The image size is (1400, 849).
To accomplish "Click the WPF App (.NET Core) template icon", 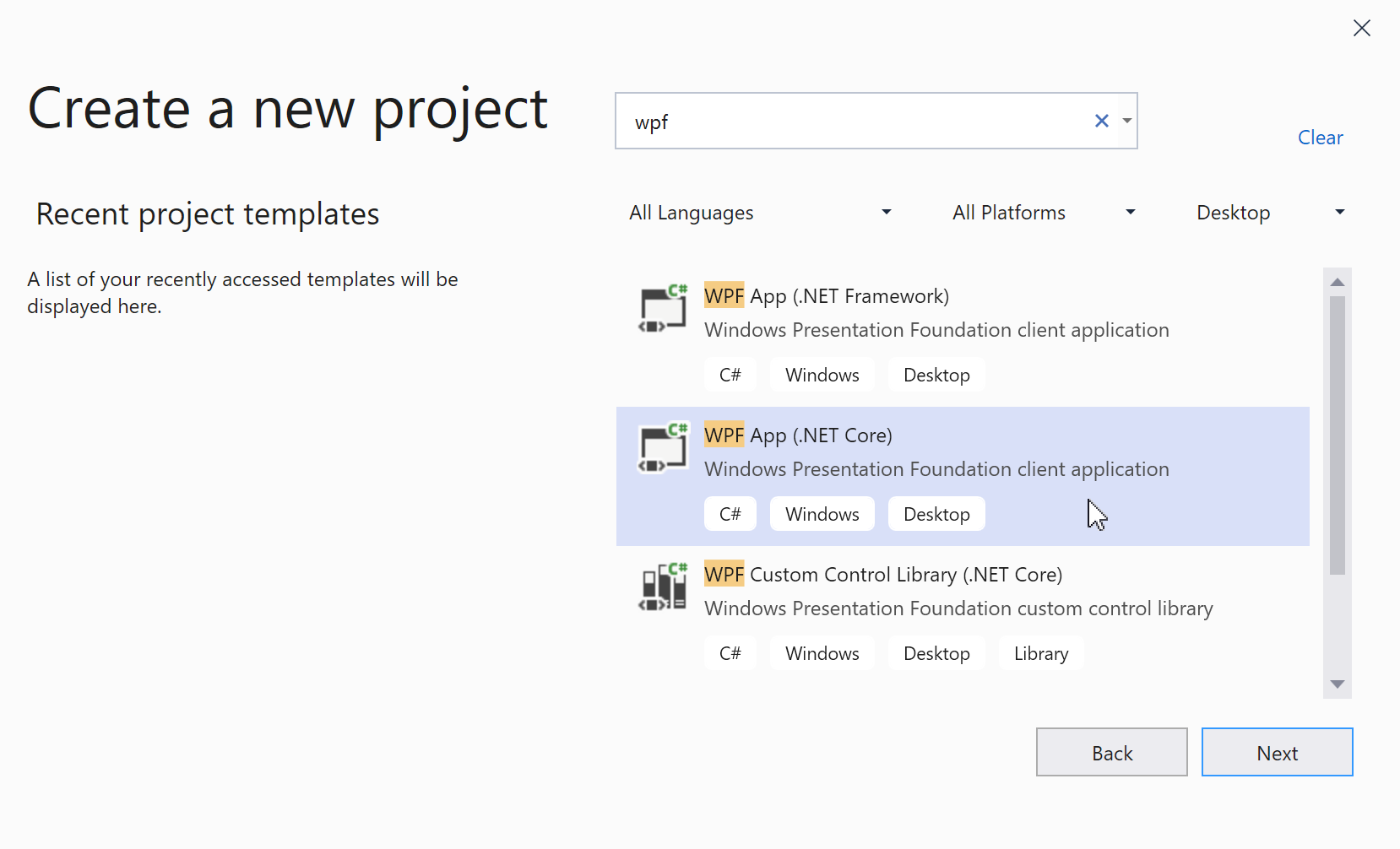I will [x=663, y=448].
